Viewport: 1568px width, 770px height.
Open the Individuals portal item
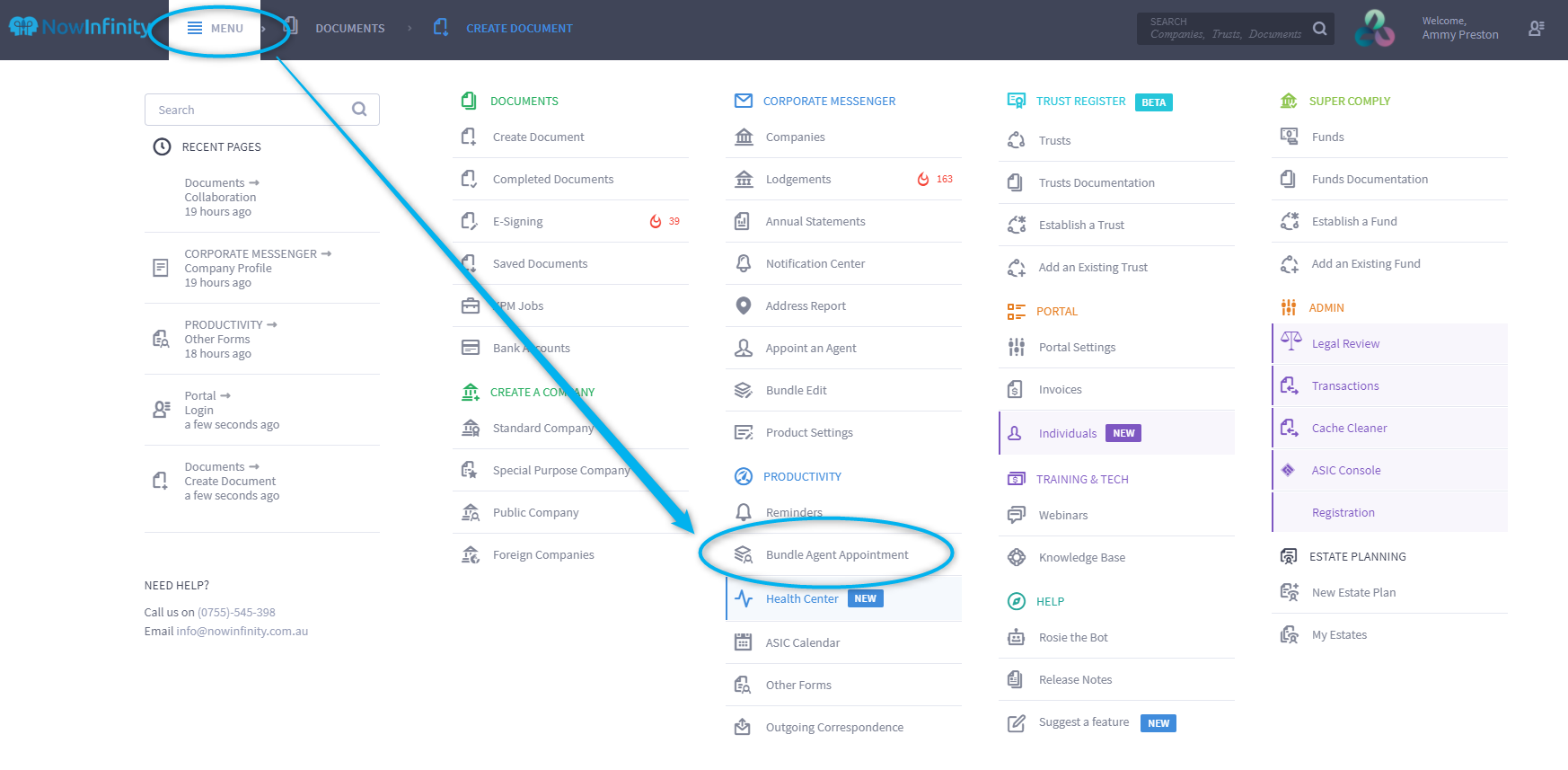pos(1067,433)
